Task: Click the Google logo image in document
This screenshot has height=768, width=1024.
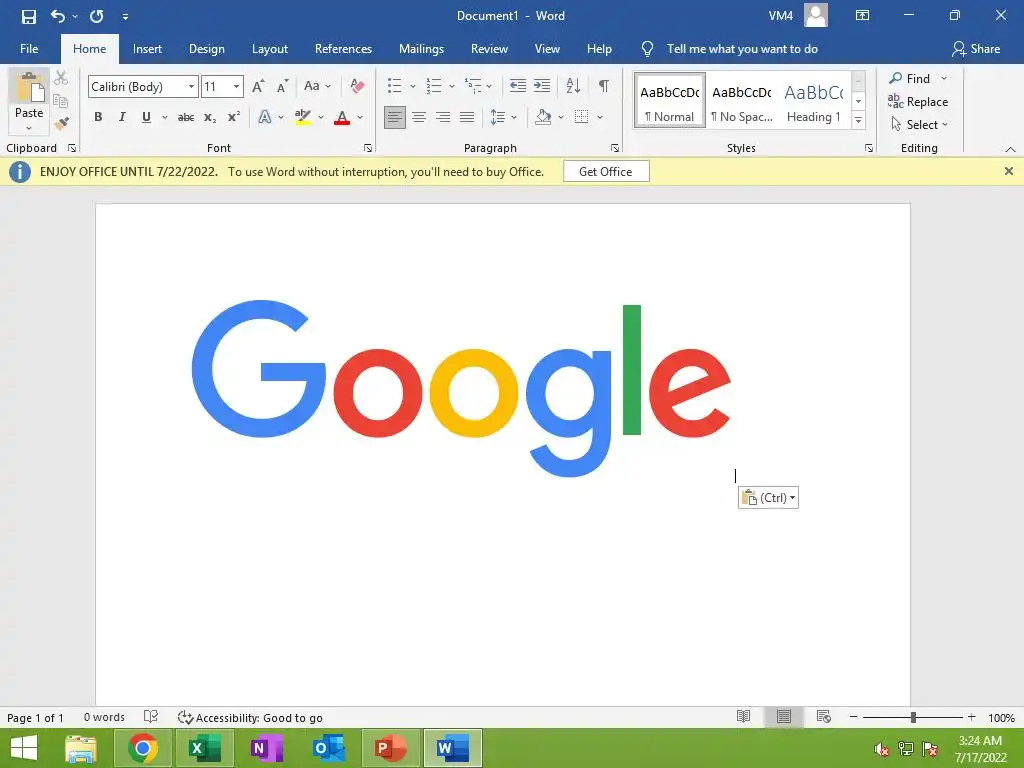Action: click(x=461, y=389)
